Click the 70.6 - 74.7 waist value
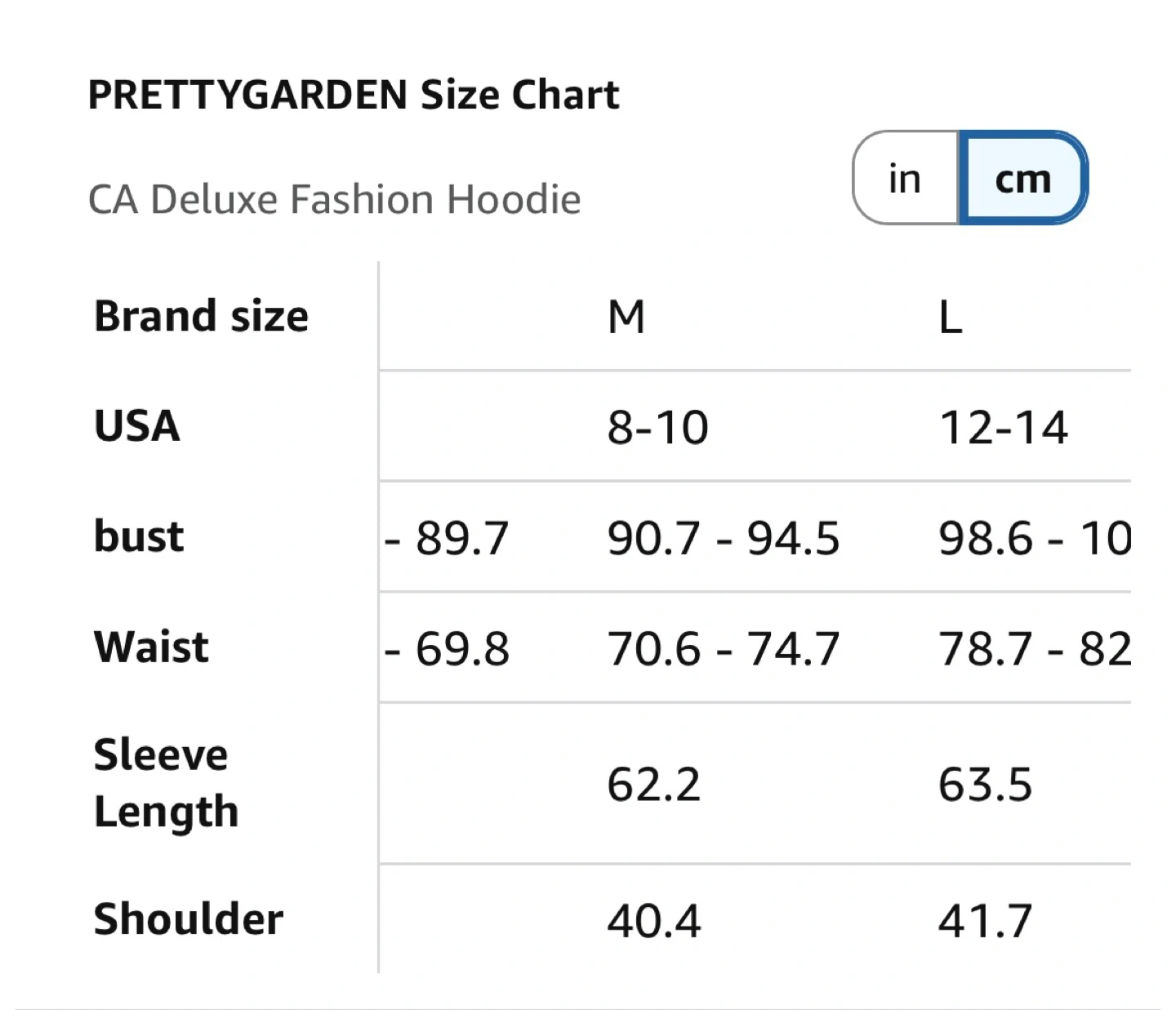This screenshot has height=1010, width=1176. [x=723, y=649]
